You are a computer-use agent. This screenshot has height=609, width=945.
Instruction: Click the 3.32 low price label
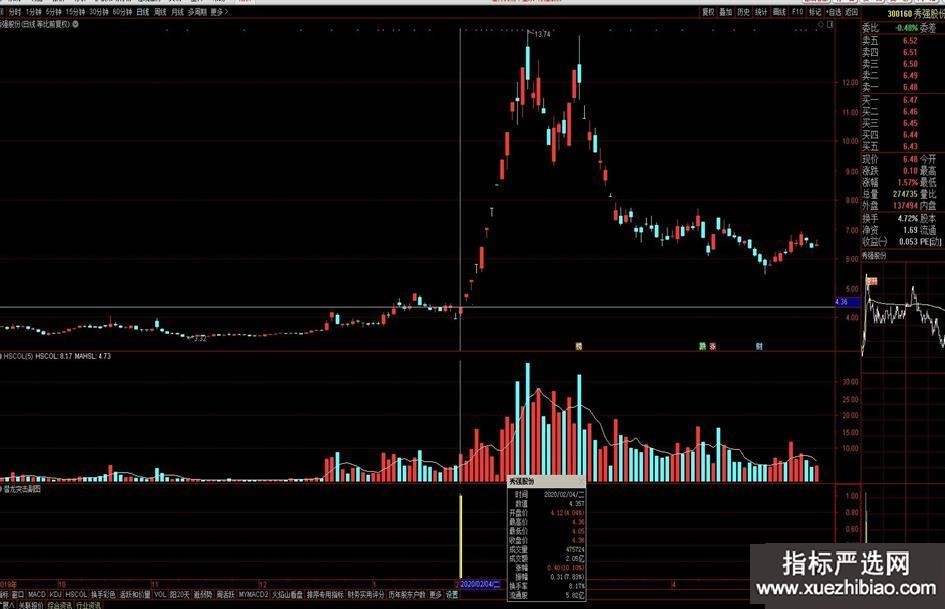pyautogui.click(x=199, y=339)
